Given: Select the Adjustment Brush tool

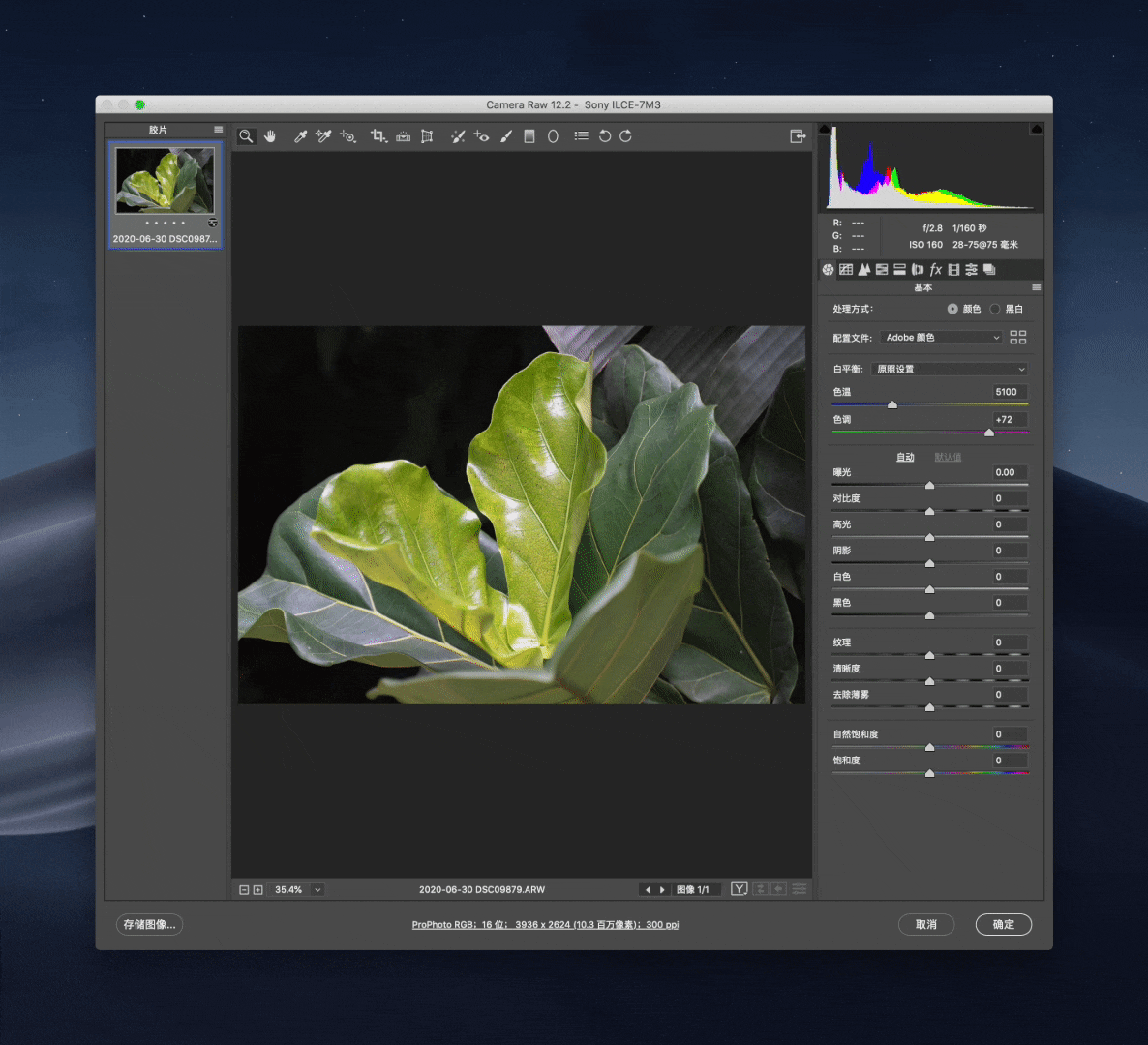Looking at the screenshot, I should click(506, 136).
